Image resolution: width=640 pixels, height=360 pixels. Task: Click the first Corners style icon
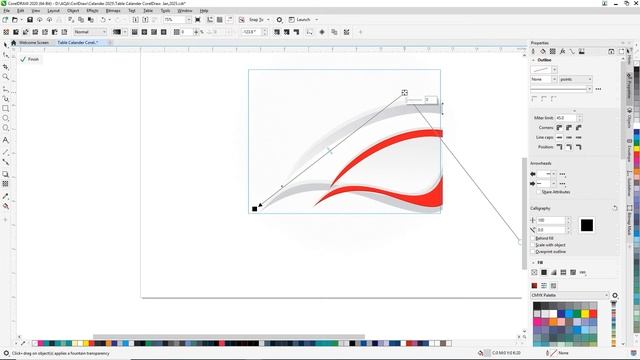pyautogui.click(x=559, y=128)
